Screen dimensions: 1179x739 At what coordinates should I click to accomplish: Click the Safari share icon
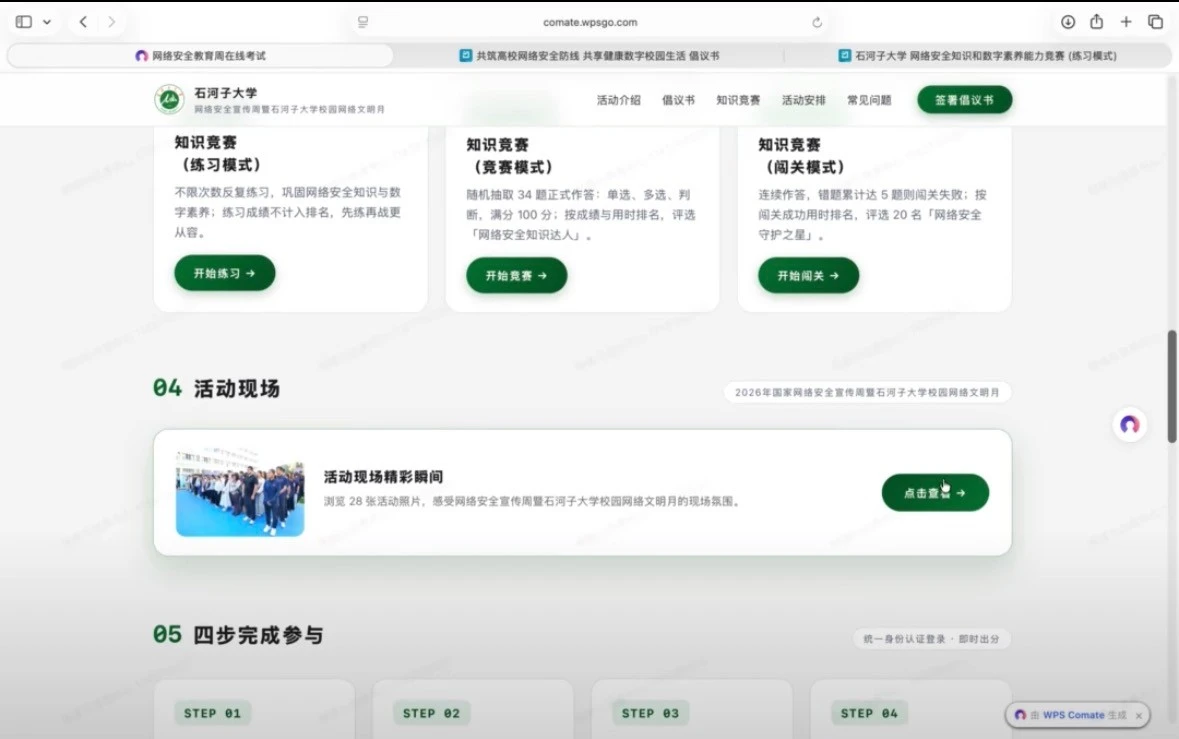coord(1096,21)
